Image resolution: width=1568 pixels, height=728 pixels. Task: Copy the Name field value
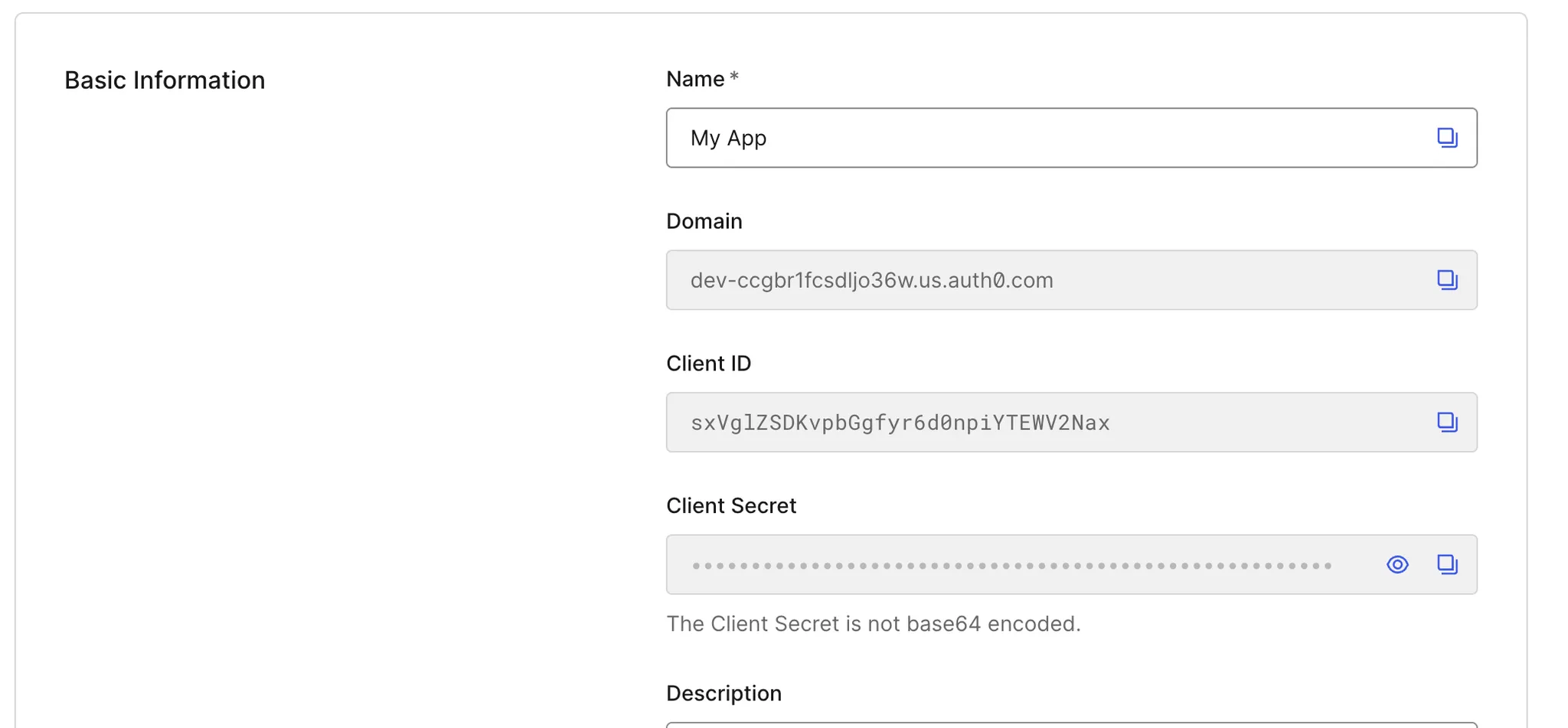tap(1446, 138)
